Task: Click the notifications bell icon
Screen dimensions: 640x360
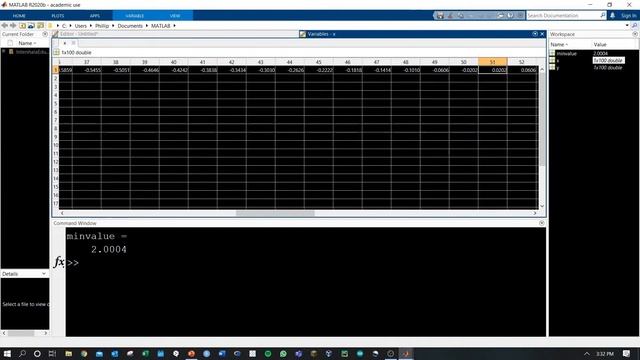Action: [x=612, y=15]
